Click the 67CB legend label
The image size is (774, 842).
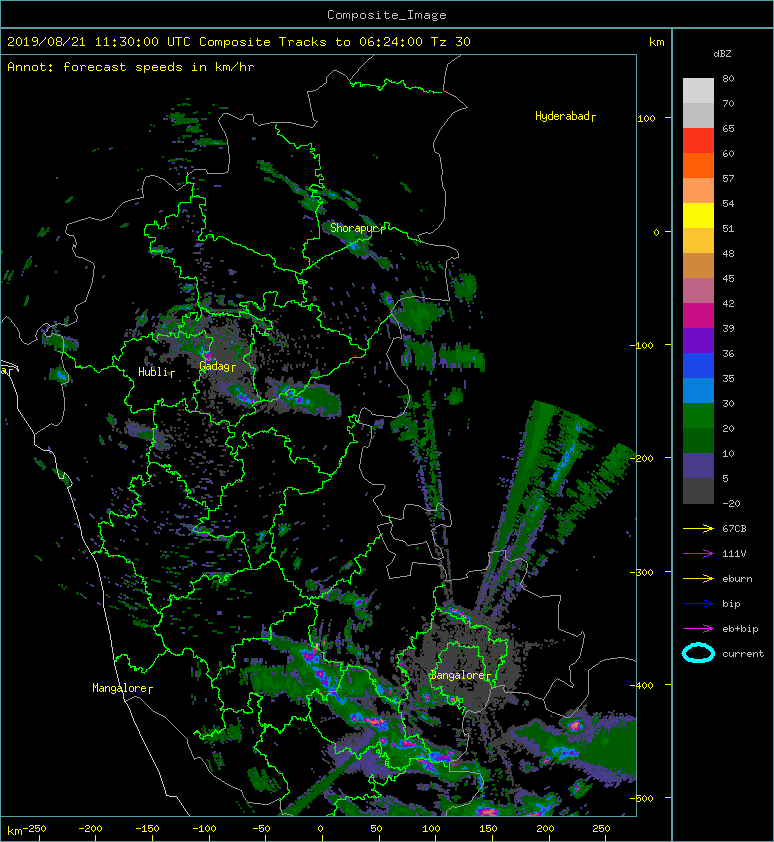click(x=734, y=529)
